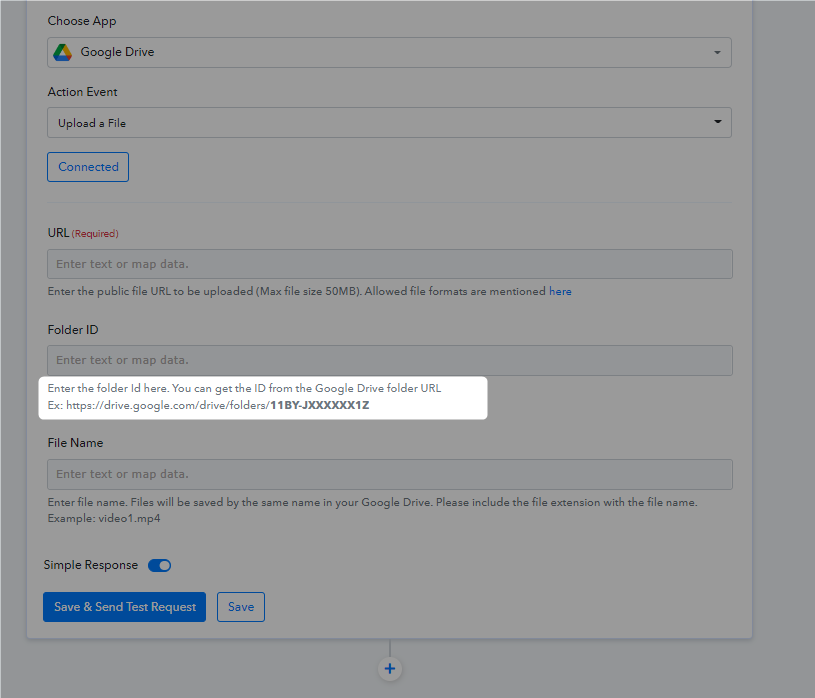815x698 pixels.
Task: Open the Choose App dropdown showing Google Drive
Action: (x=389, y=52)
